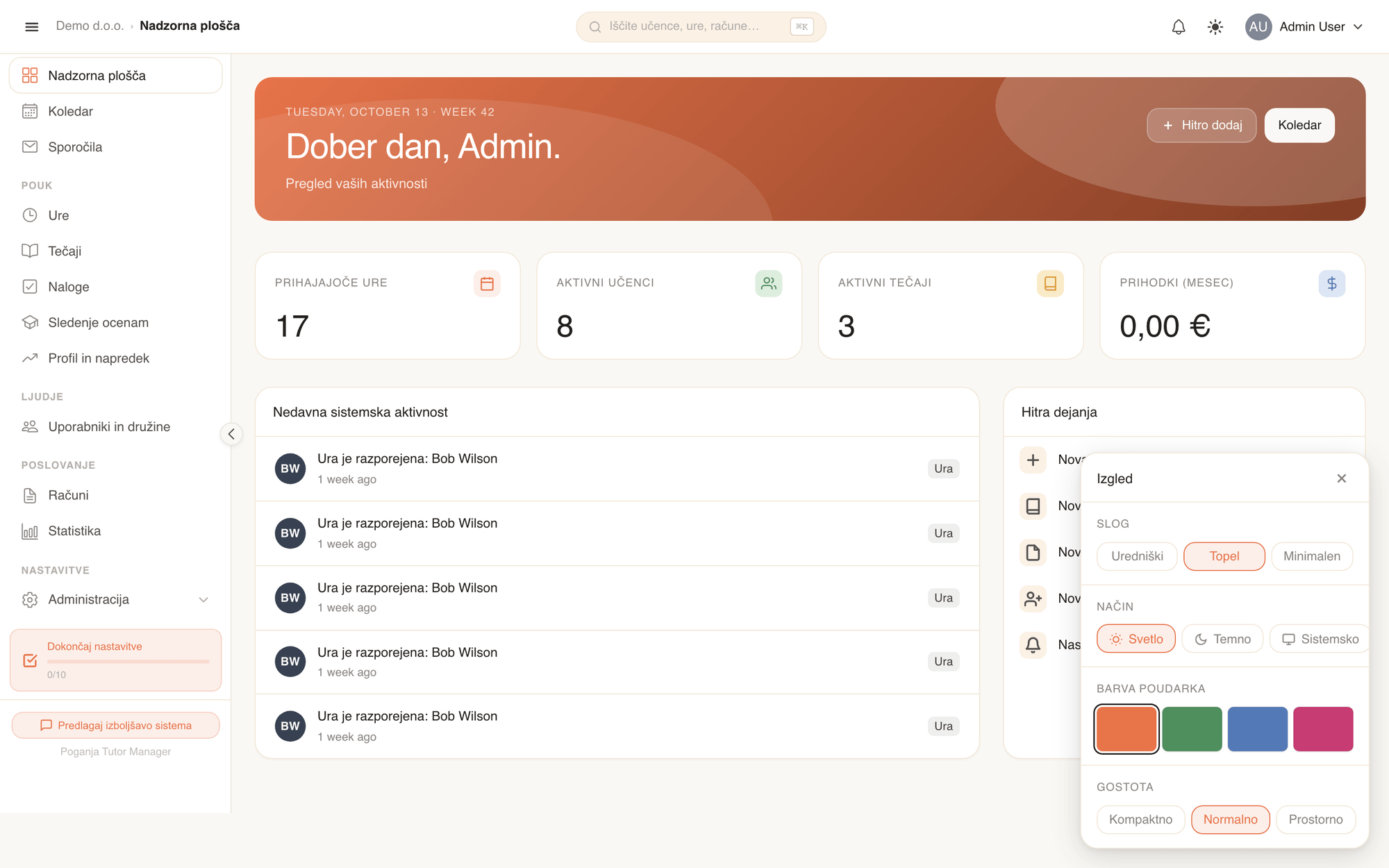Select the Minimalen style option

click(x=1311, y=556)
